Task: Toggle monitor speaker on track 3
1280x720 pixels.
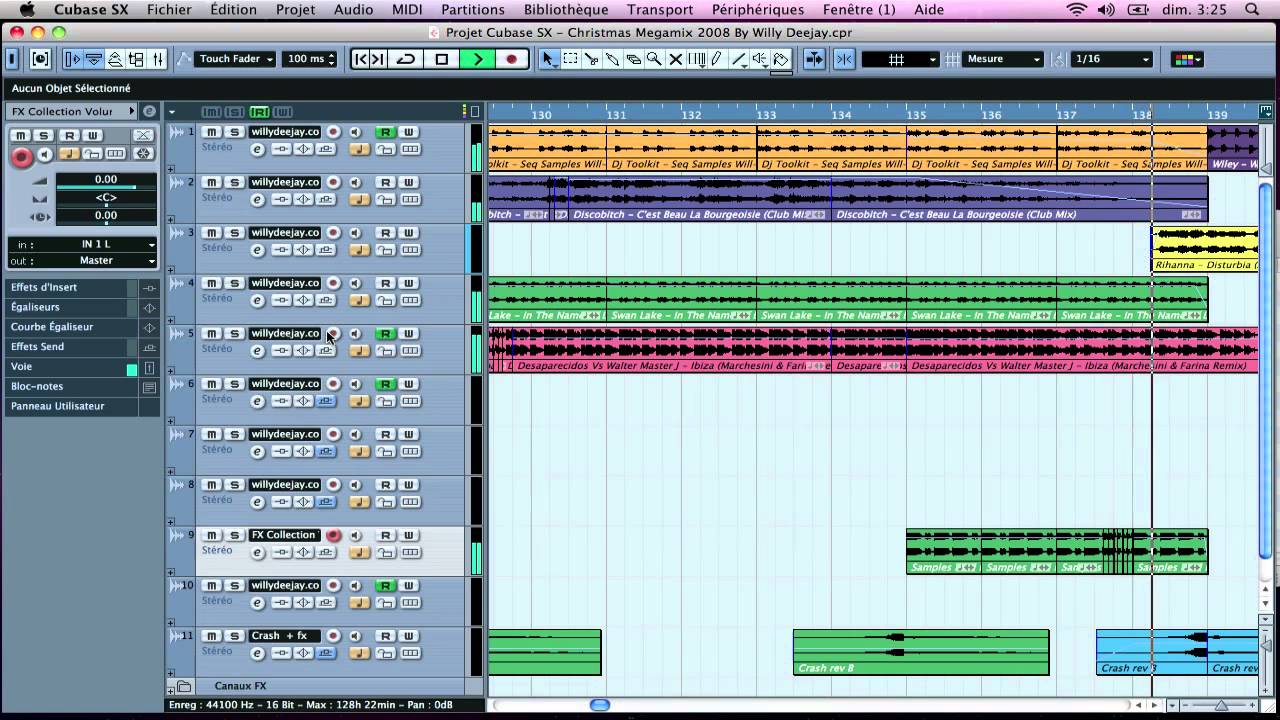Action: (x=355, y=233)
